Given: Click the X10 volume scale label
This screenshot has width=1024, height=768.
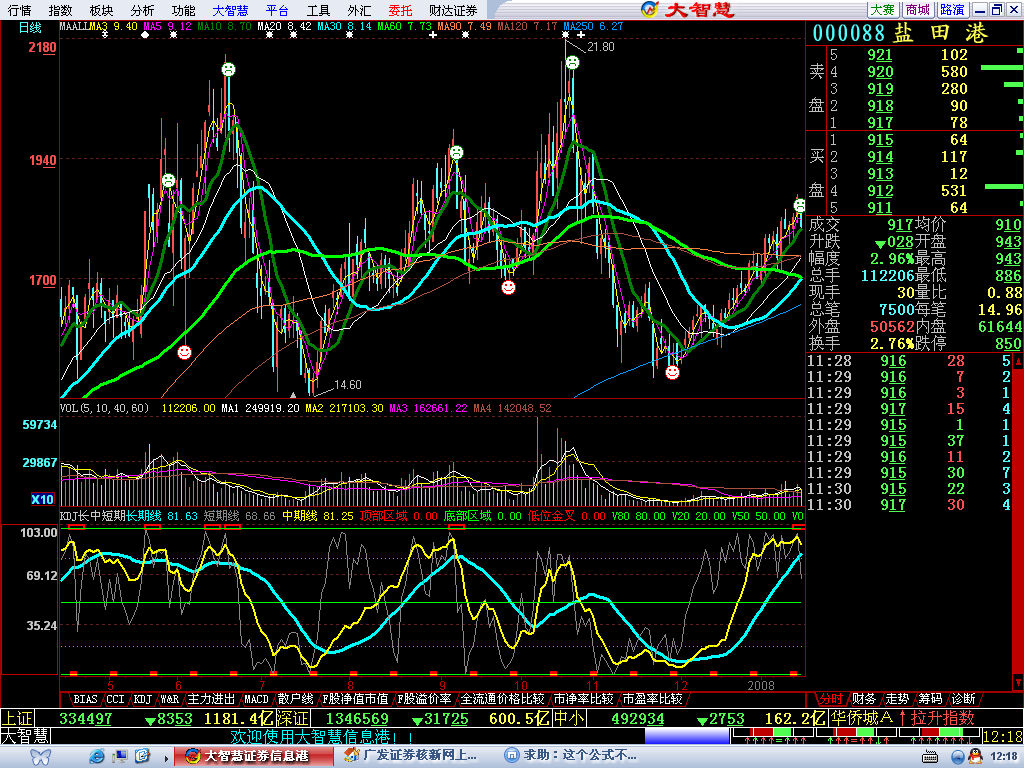Looking at the screenshot, I should point(42,500).
